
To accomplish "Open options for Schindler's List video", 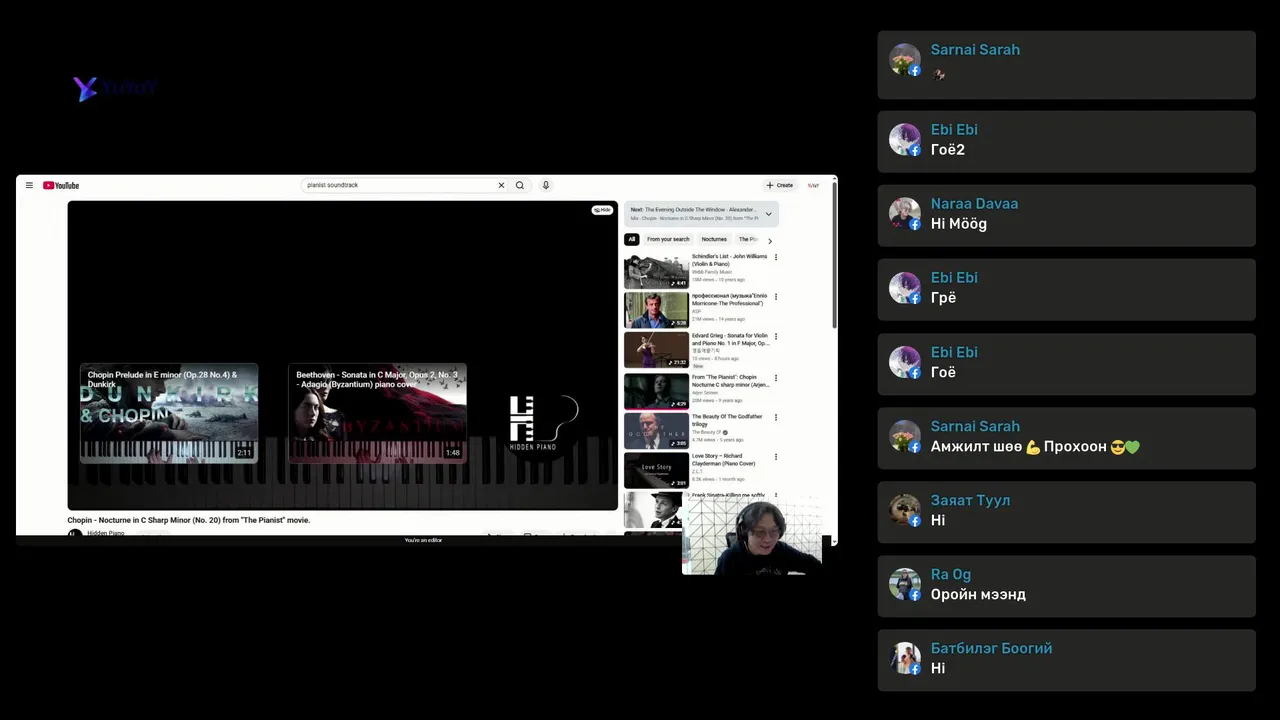I will click(776, 257).
